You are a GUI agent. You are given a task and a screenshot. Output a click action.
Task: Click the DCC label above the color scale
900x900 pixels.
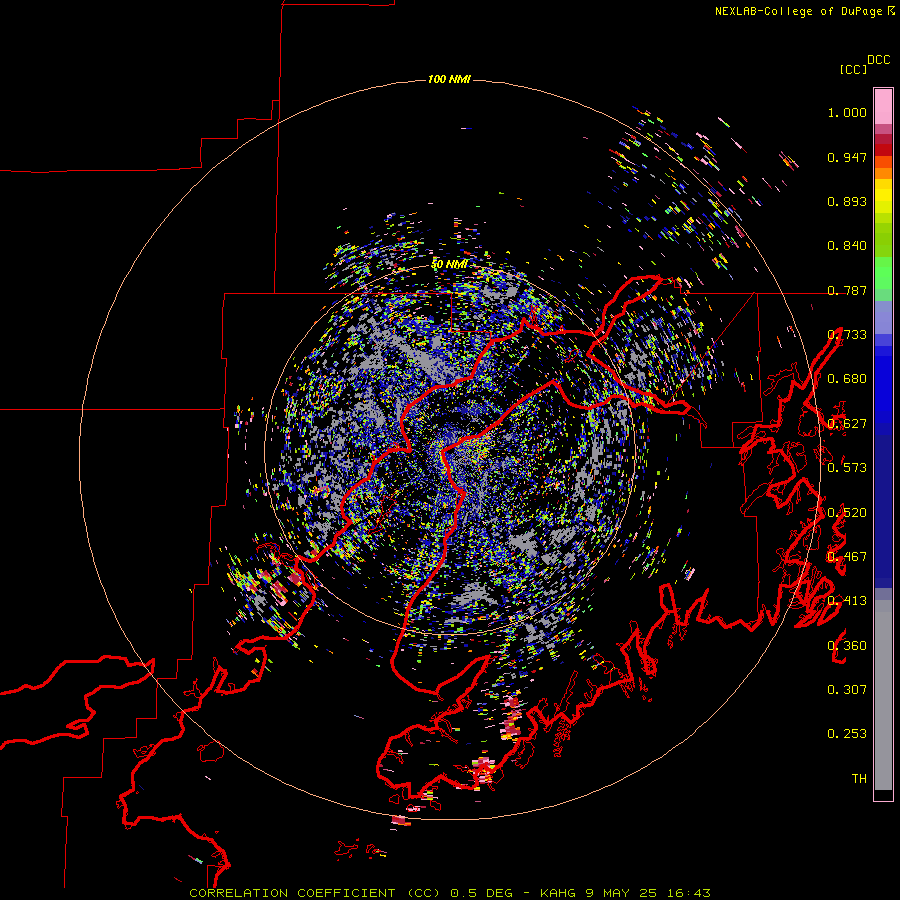click(879, 60)
